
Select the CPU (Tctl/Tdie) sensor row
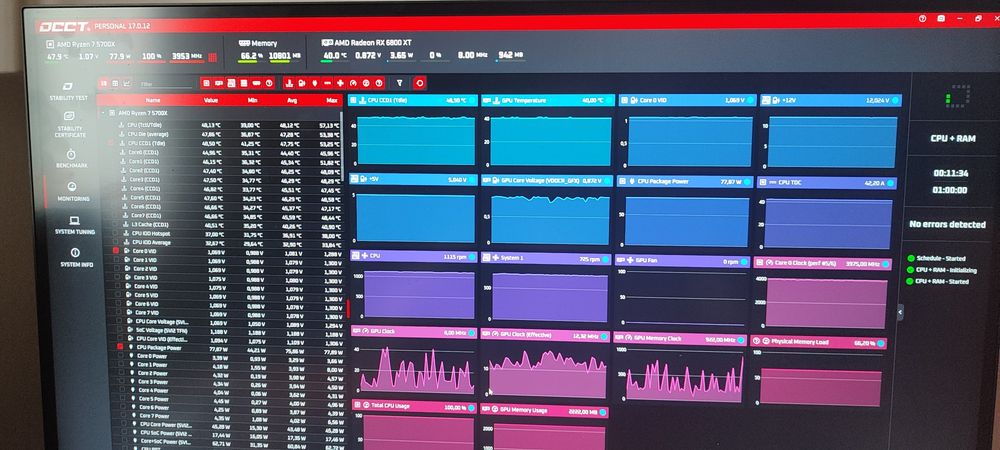click(x=221, y=126)
